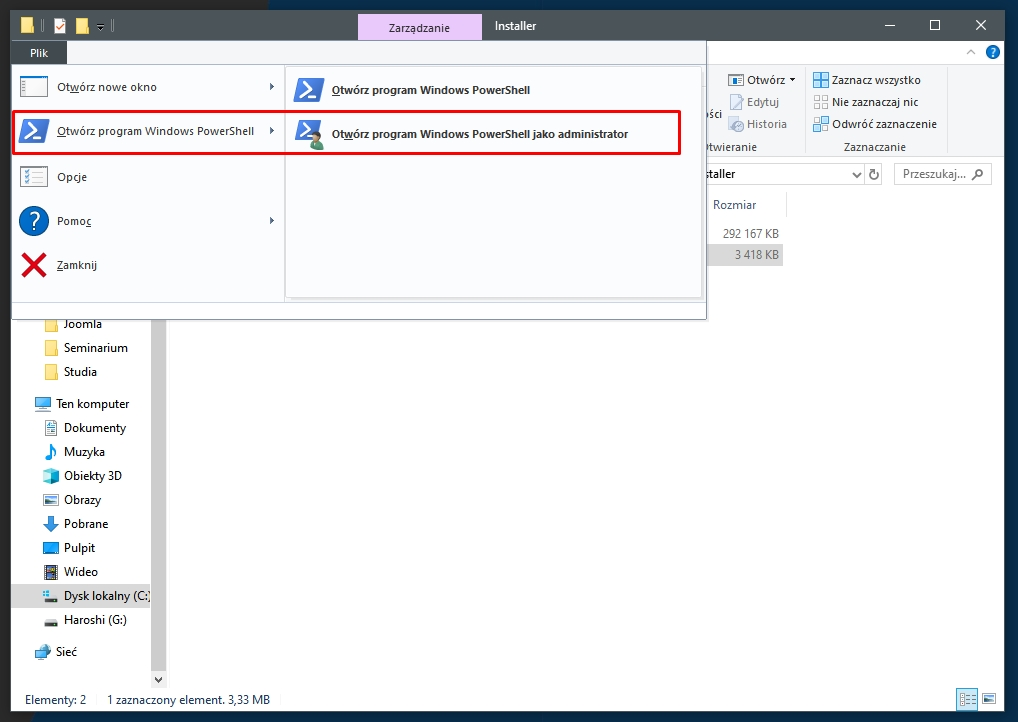The height and width of the screenshot is (722, 1018).
Task: Open the address bar dropdown arrow
Action: [x=857, y=173]
